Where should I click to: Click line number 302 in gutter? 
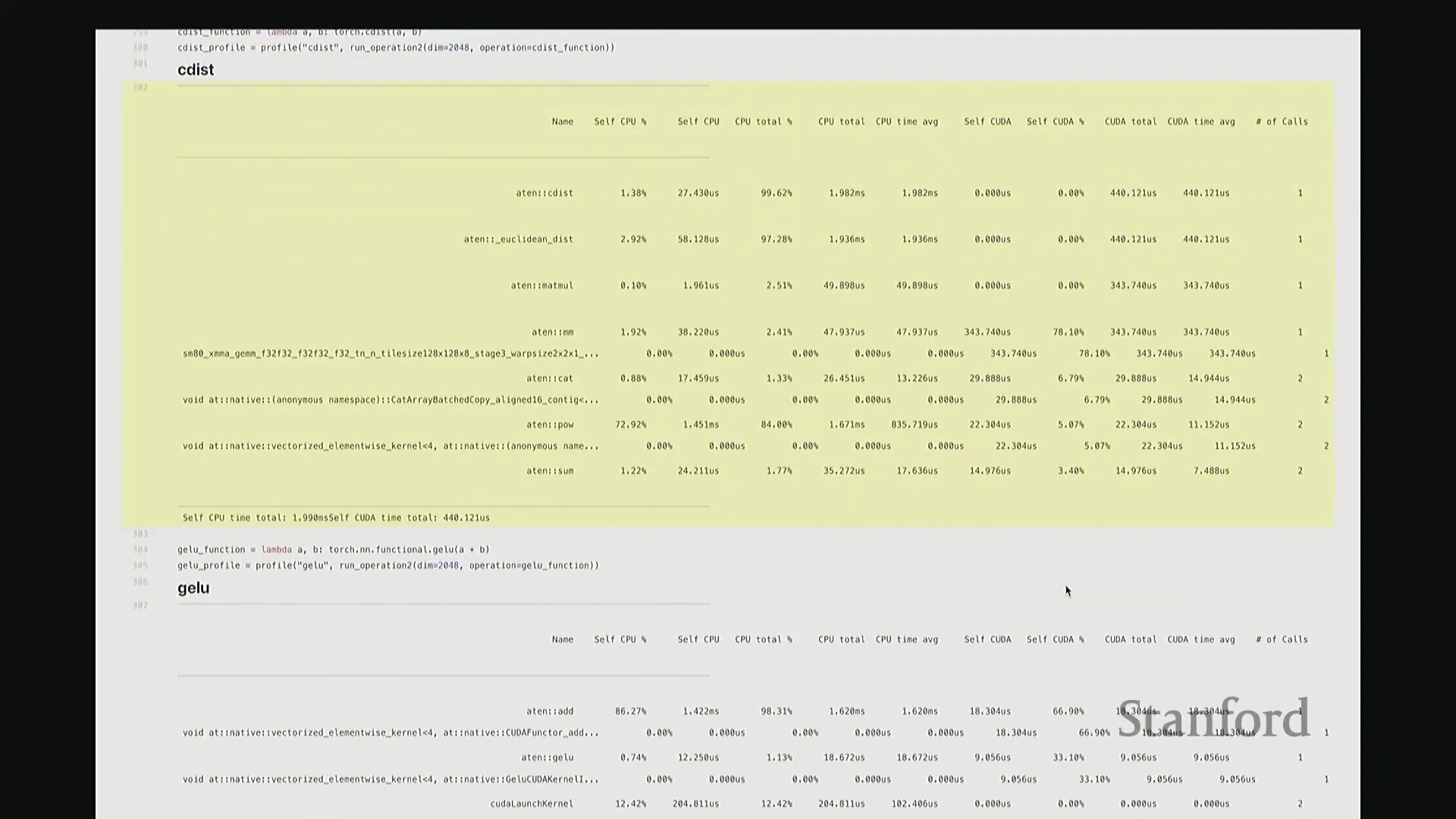[x=140, y=87]
